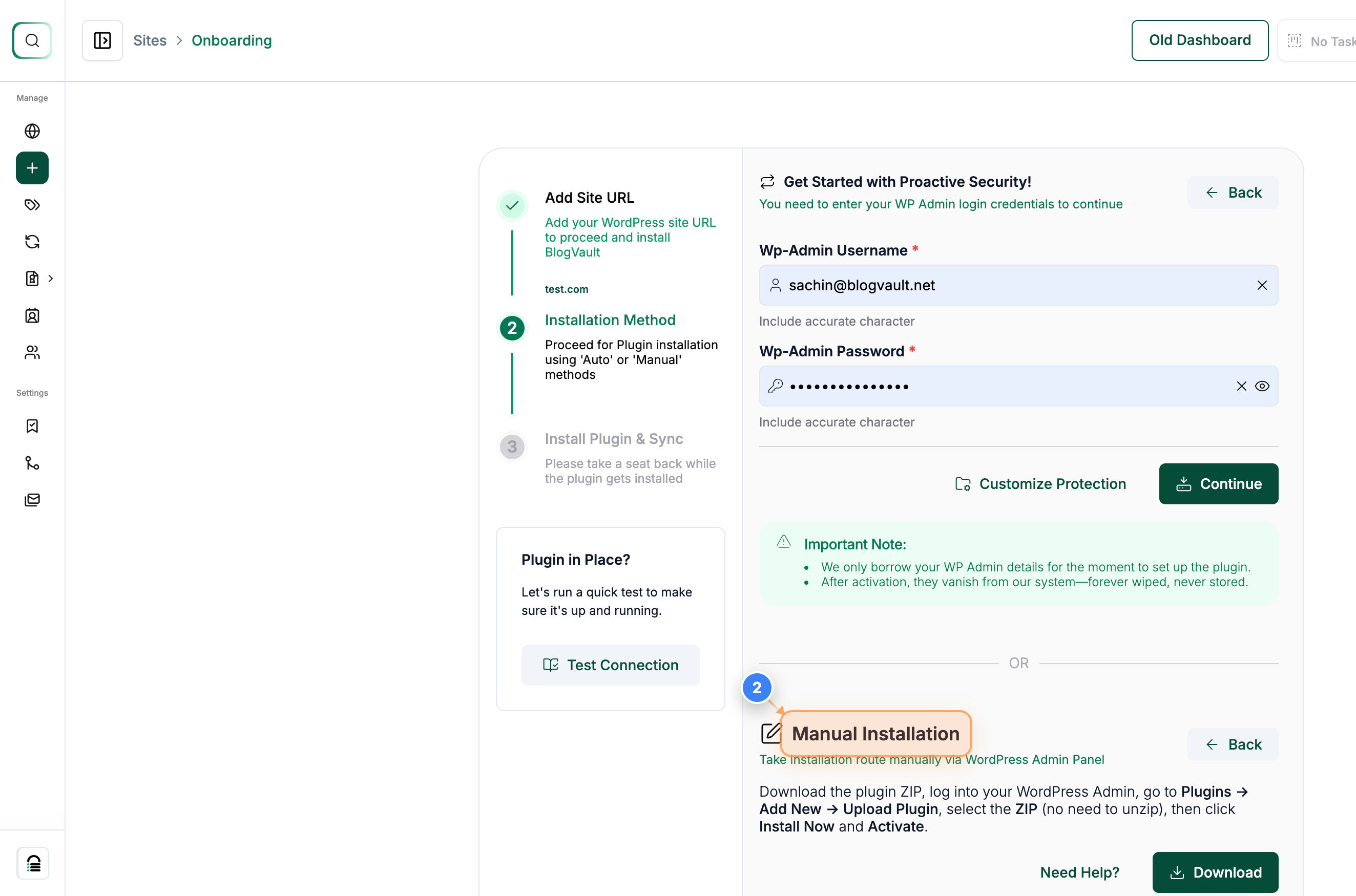Select the team members icon in sidebar

click(32, 352)
